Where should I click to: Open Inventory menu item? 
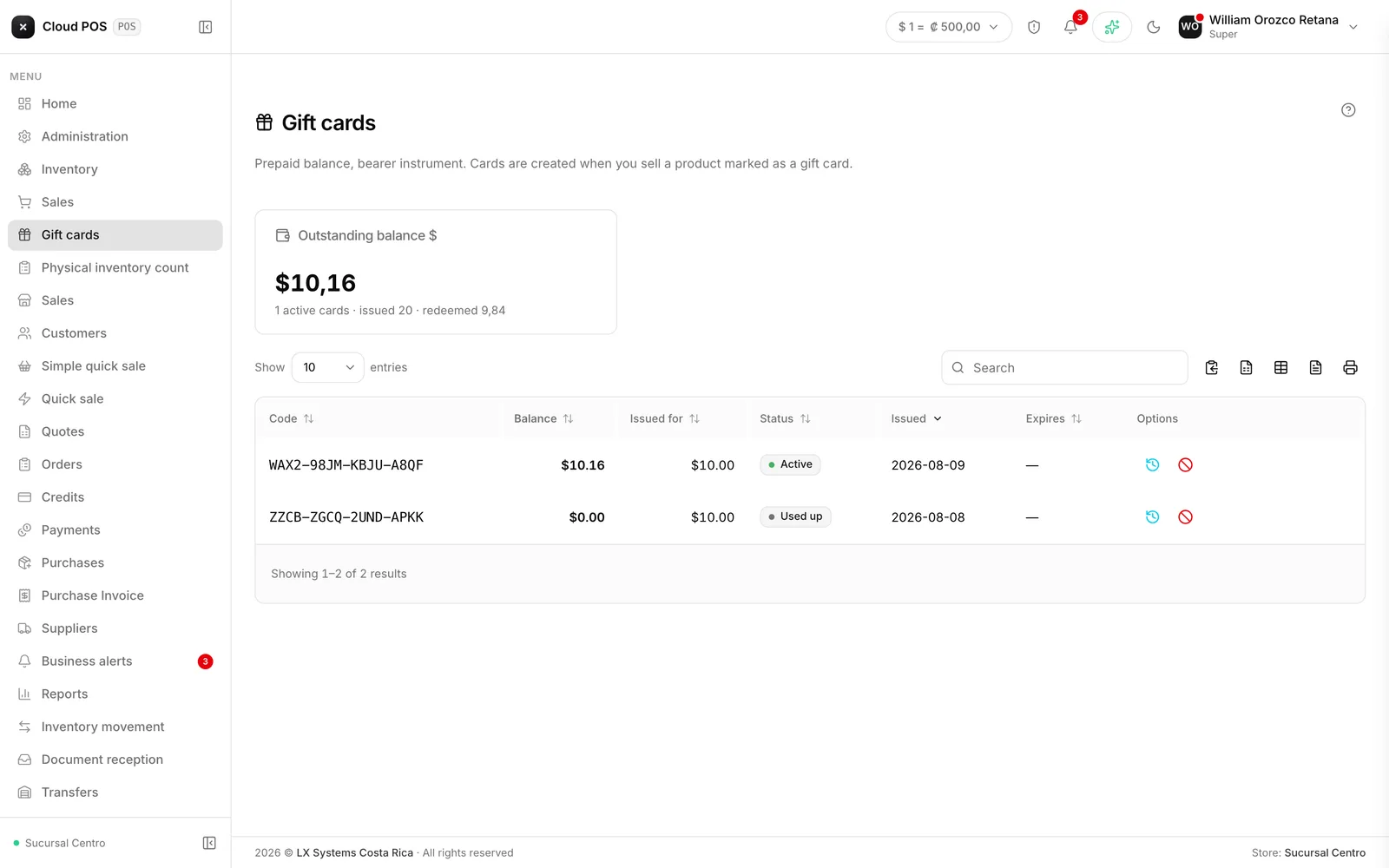[x=115, y=169]
